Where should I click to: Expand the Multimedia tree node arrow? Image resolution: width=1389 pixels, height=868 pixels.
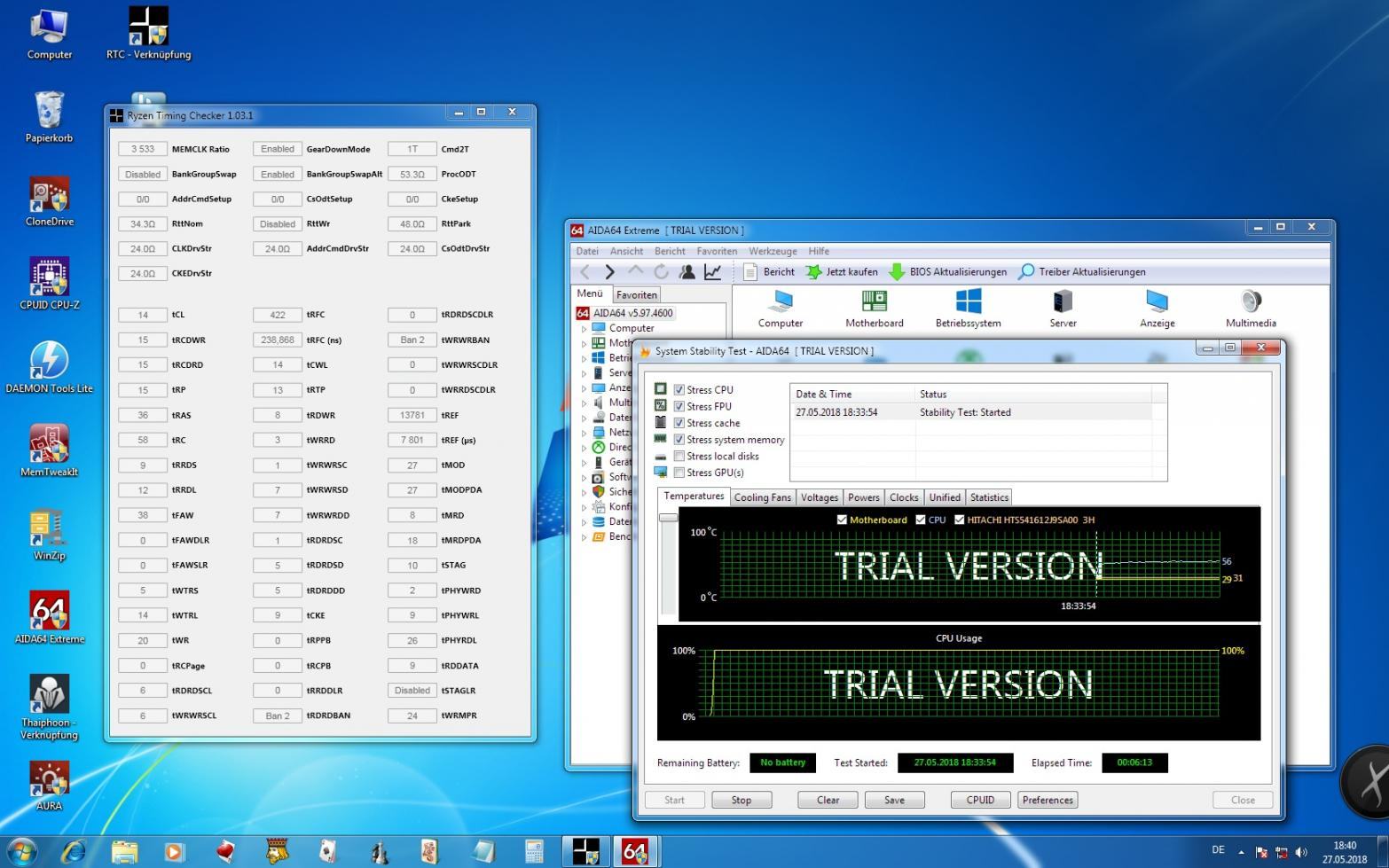pos(584,403)
